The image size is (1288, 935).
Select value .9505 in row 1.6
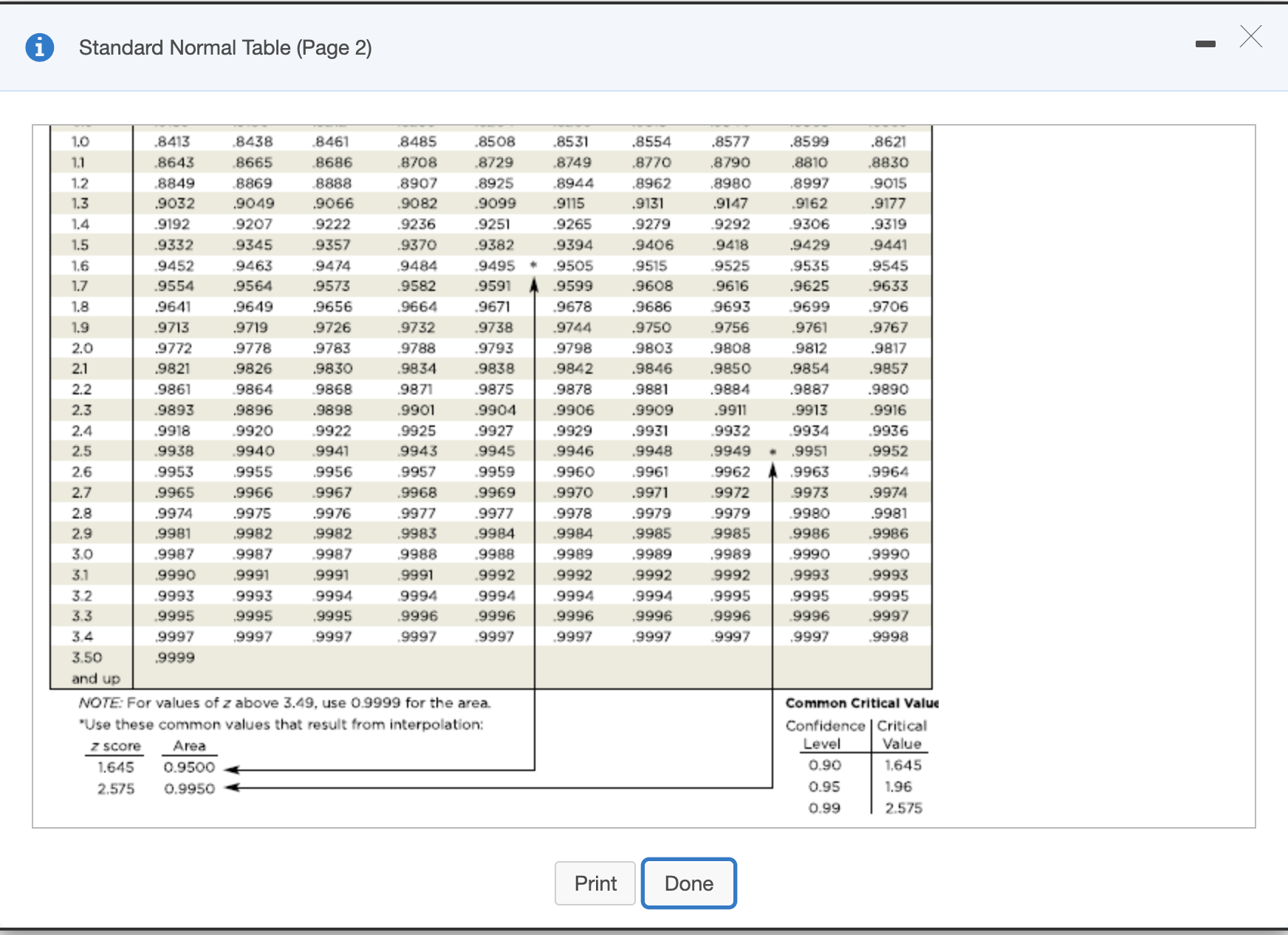click(574, 266)
